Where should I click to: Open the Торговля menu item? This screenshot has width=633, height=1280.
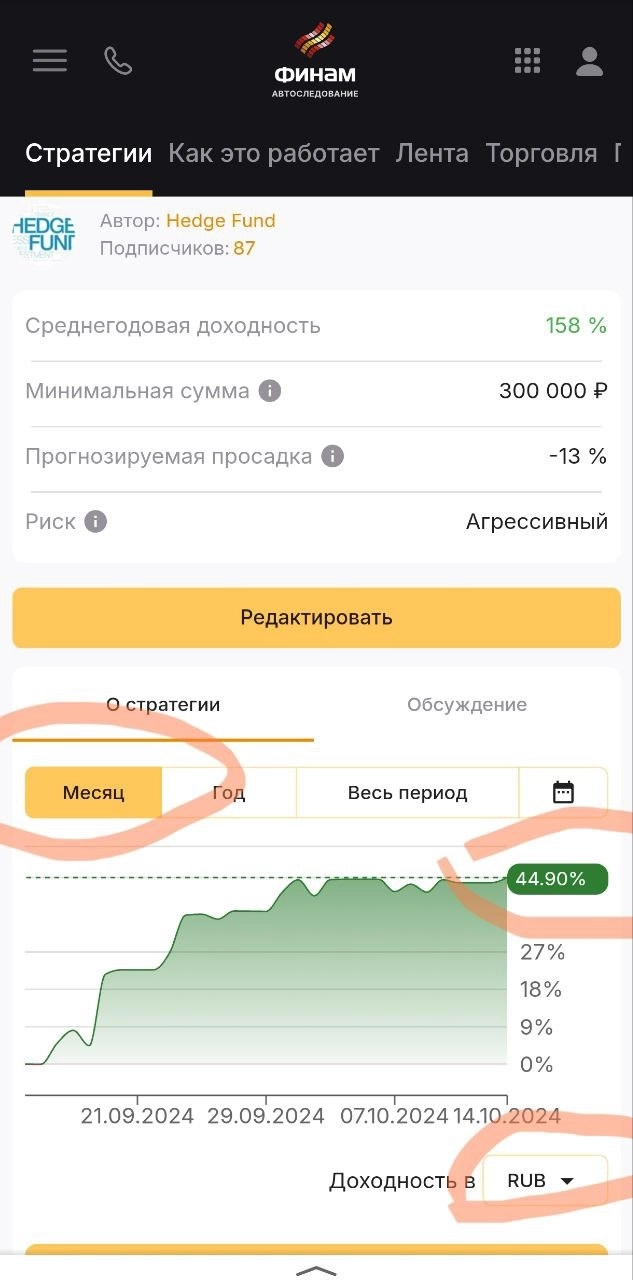click(x=541, y=153)
